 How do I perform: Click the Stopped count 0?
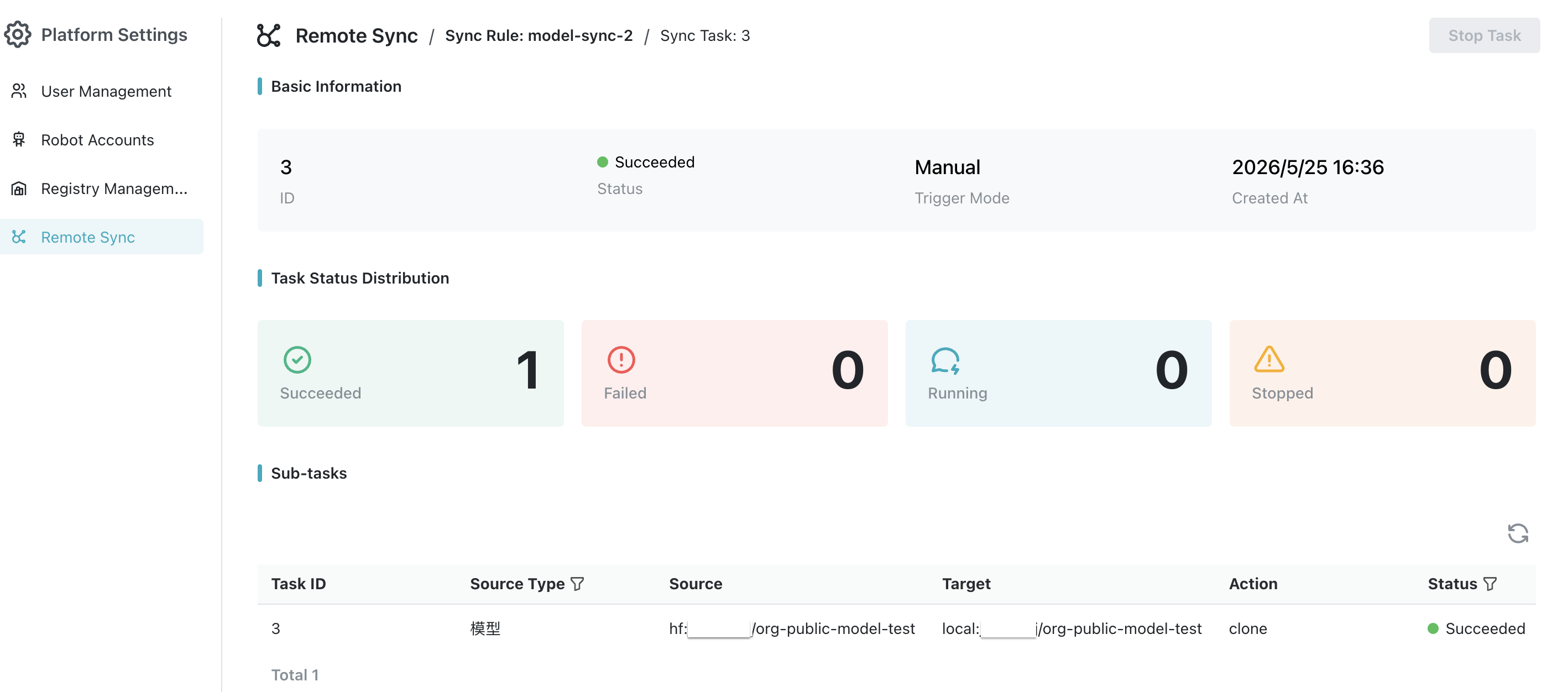[x=1495, y=369]
